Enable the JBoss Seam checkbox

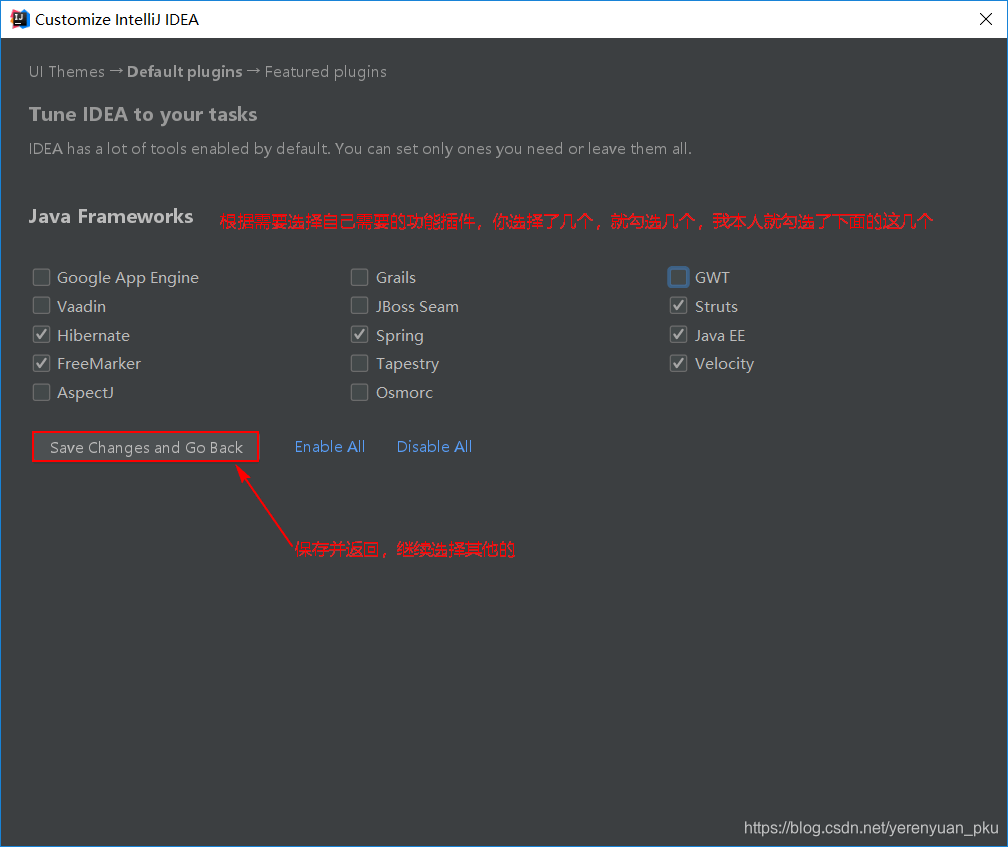(x=359, y=306)
